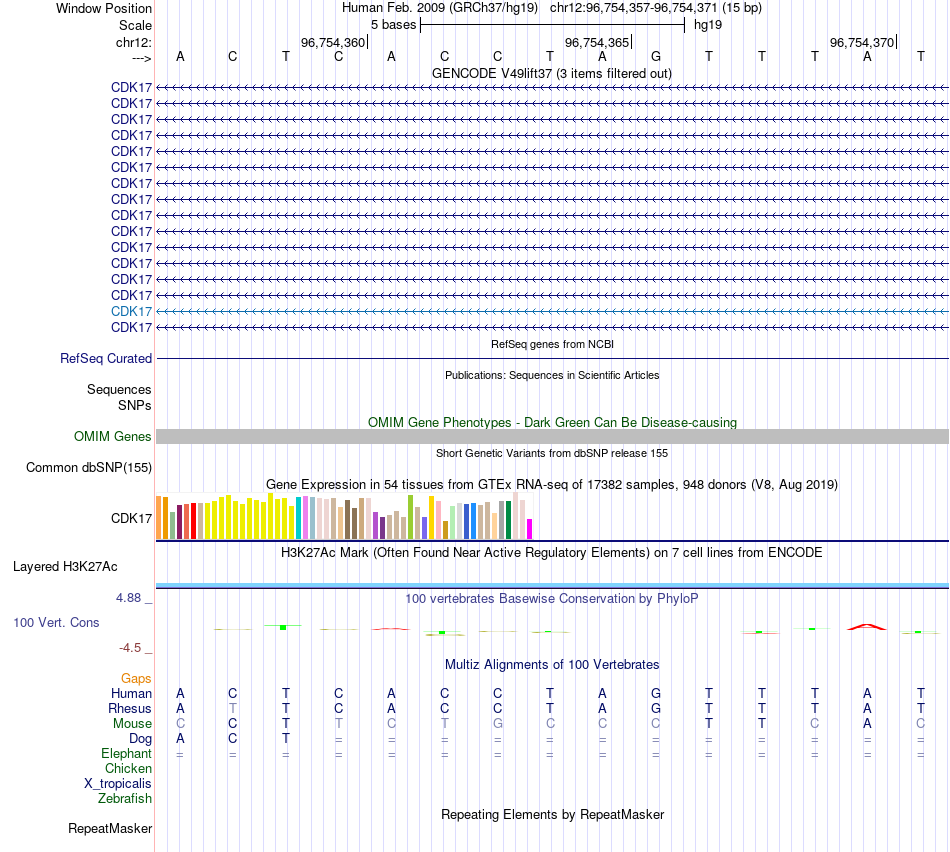The width and height of the screenshot is (950, 852).
Task: Click the G base in the Rhesus alignment row
Action: click(656, 708)
